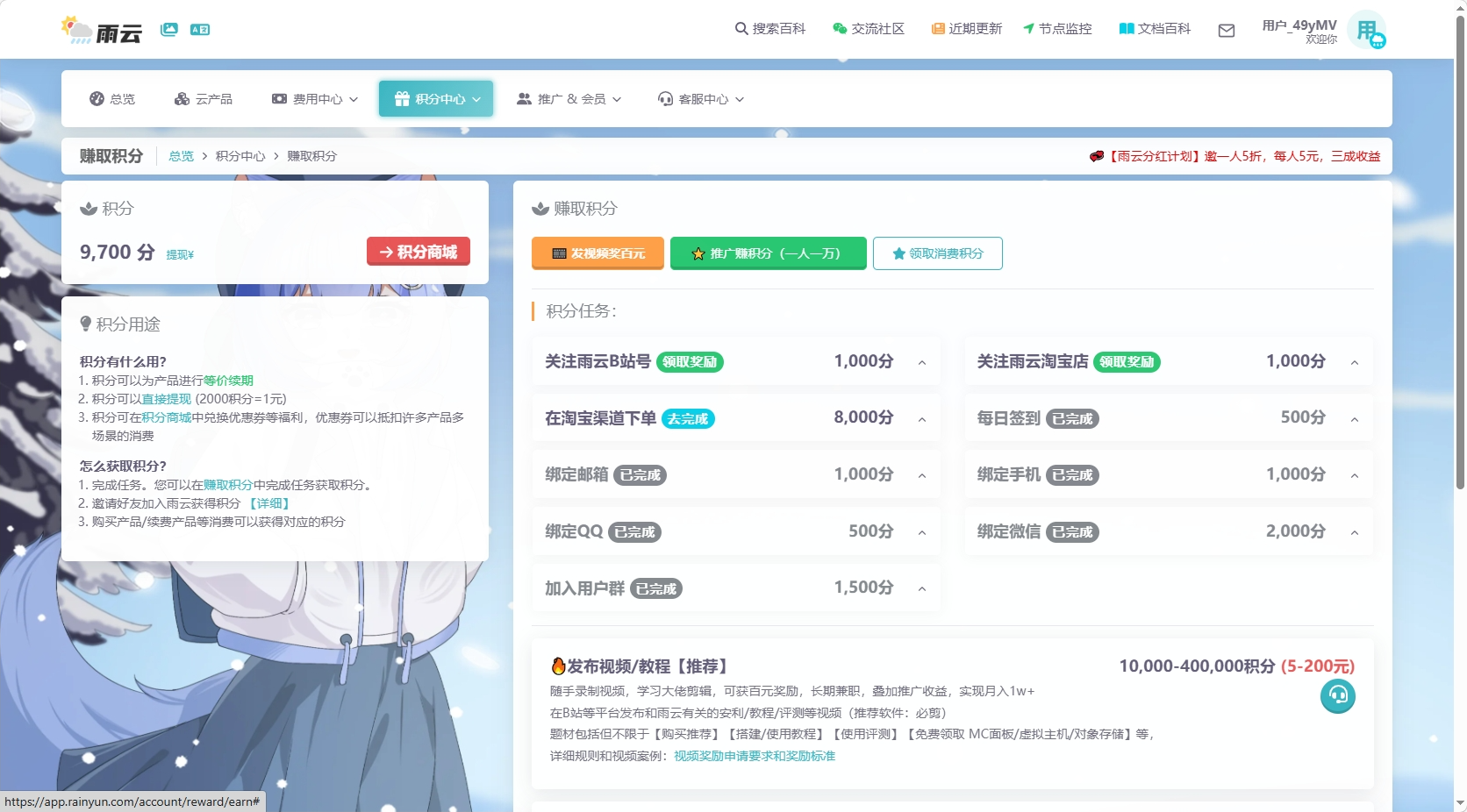The image size is (1467, 812).
Task: Open 近期更新 recent updates
Action: [x=967, y=29]
